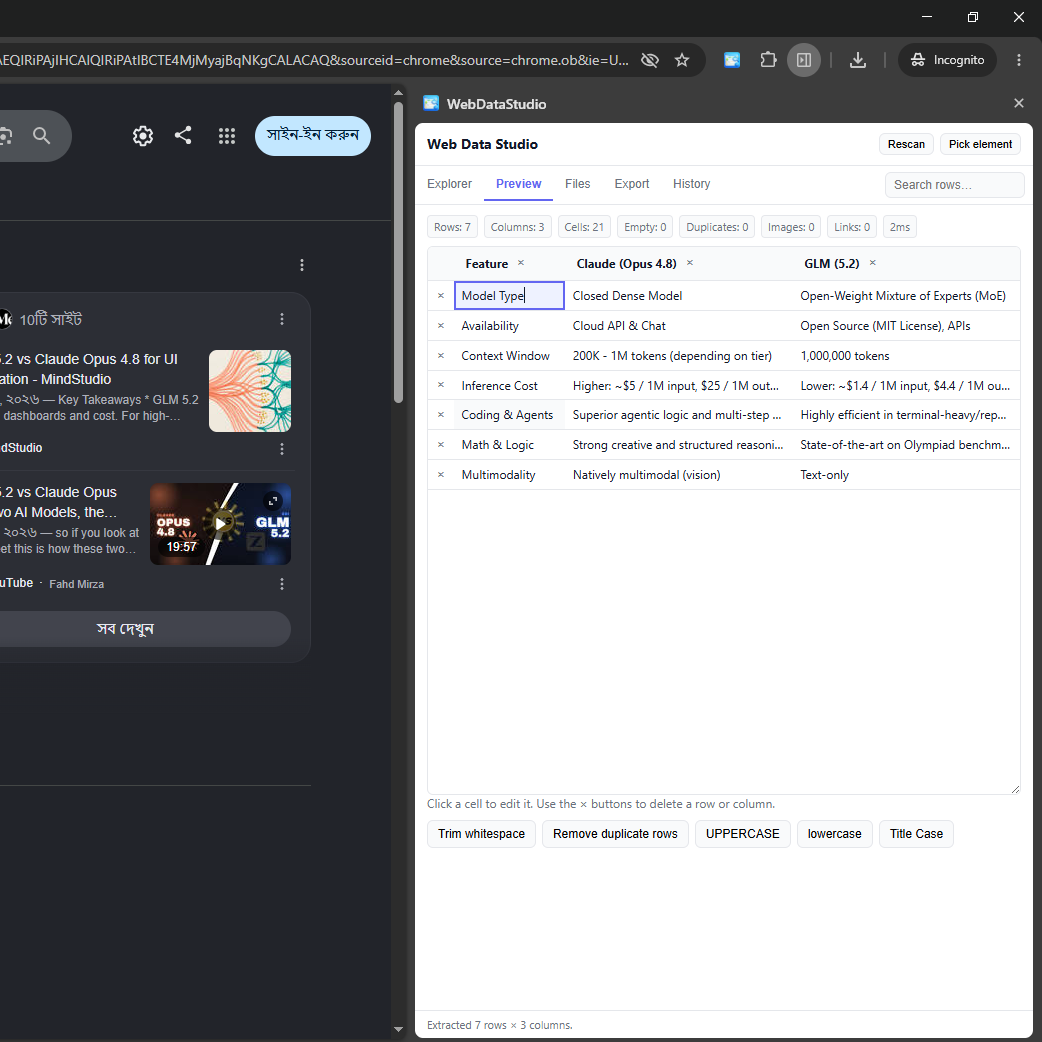Open the MindStudio article thumbnail
1042x1042 pixels.
[250, 391]
